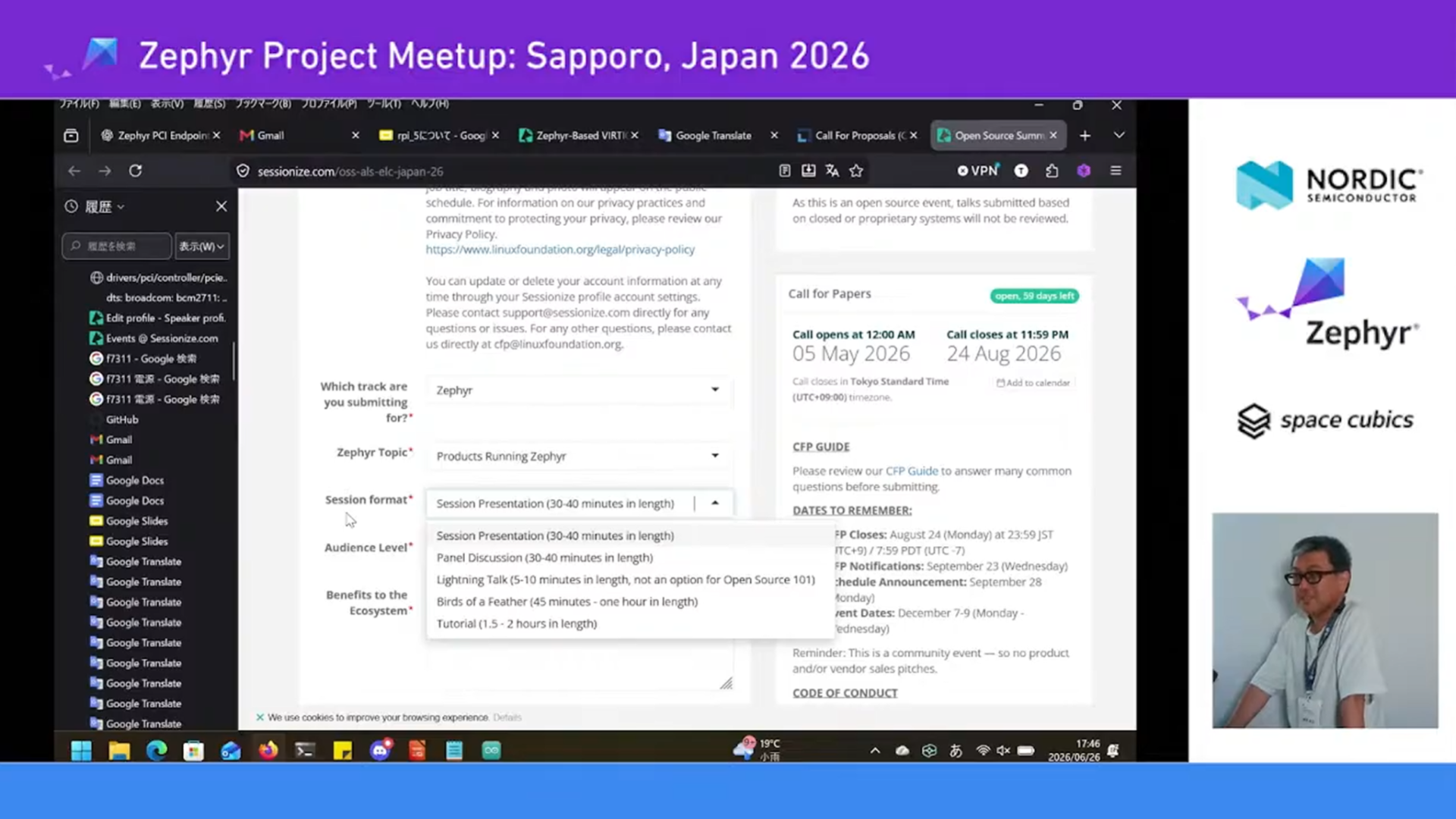Open Microsoft Store from the taskbar
Viewport: 1456px width, 819px height.
point(193,751)
